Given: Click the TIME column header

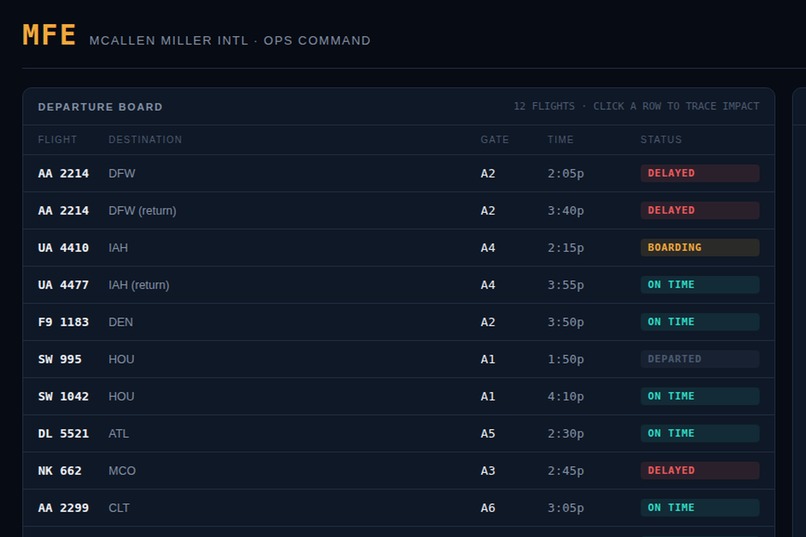Looking at the screenshot, I should click(560, 140).
